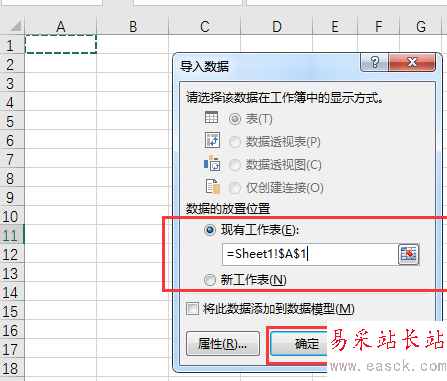Screen dimensions: 447x381
Task: Click the Table icon beside 表(T)
Action: (211, 117)
